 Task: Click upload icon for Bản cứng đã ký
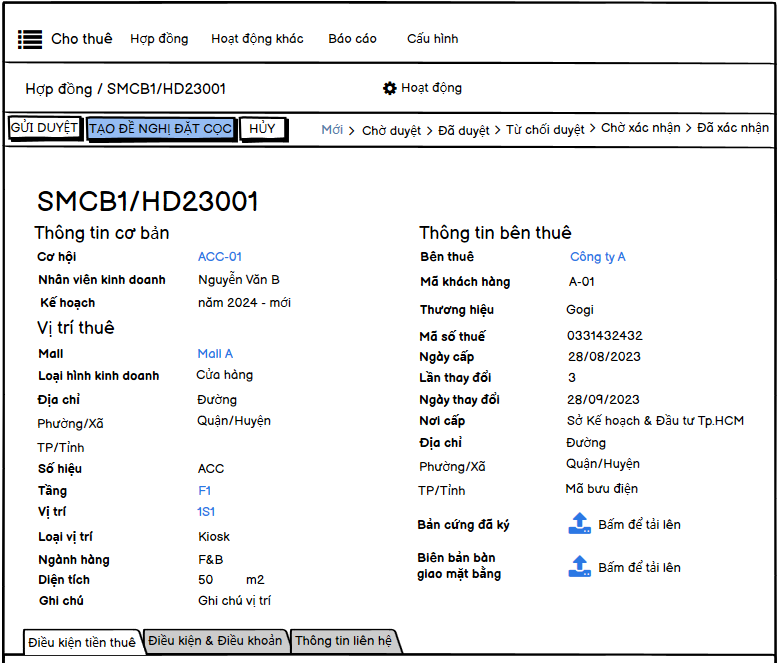click(x=579, y=524)
